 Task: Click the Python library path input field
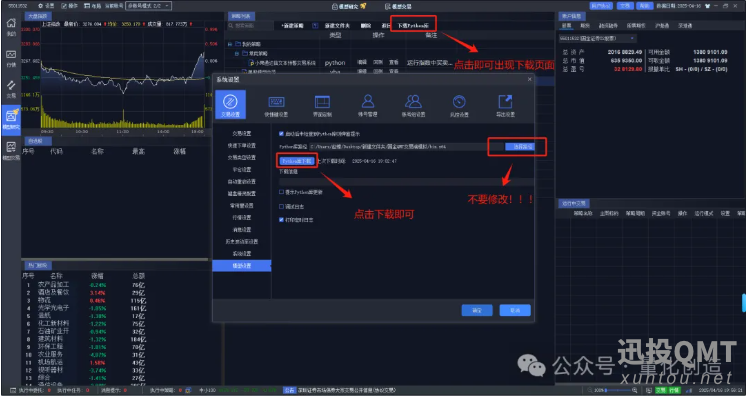[406, 147]
